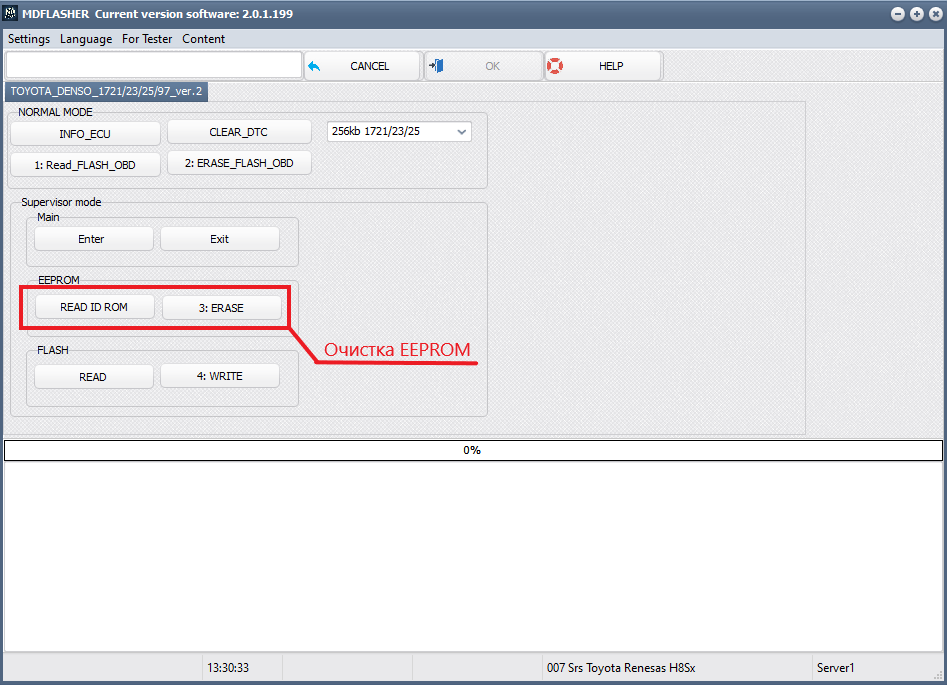Open the Language menu
This screenshot has width=947, height=685.
point(86,39)
